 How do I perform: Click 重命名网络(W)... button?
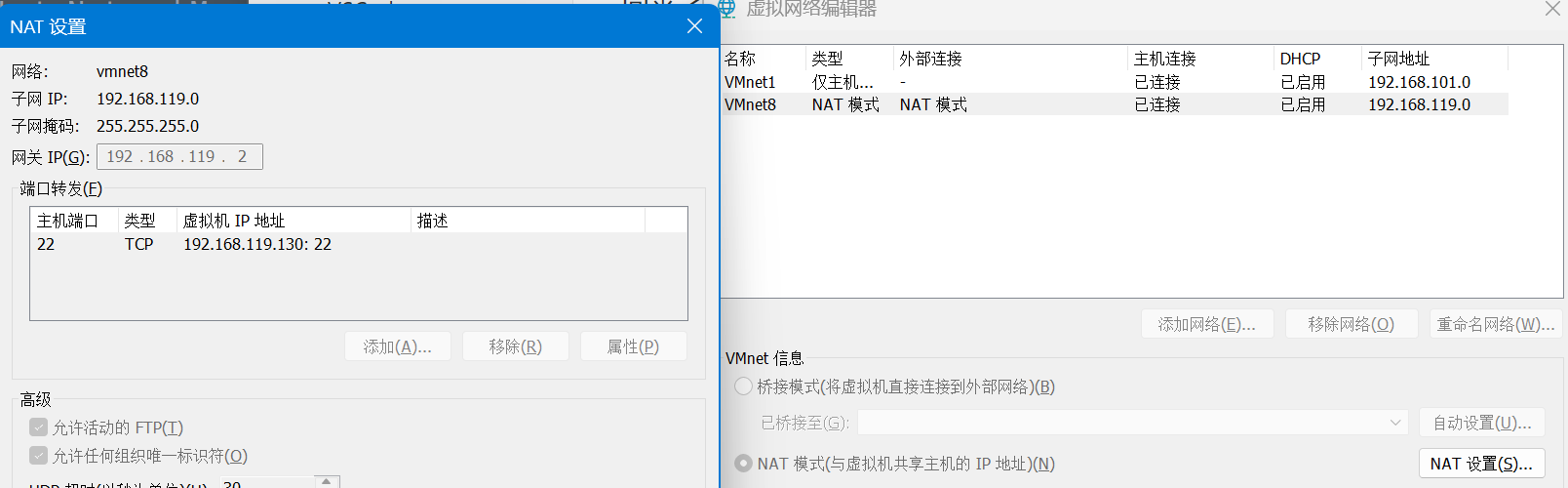point(1495,324)
